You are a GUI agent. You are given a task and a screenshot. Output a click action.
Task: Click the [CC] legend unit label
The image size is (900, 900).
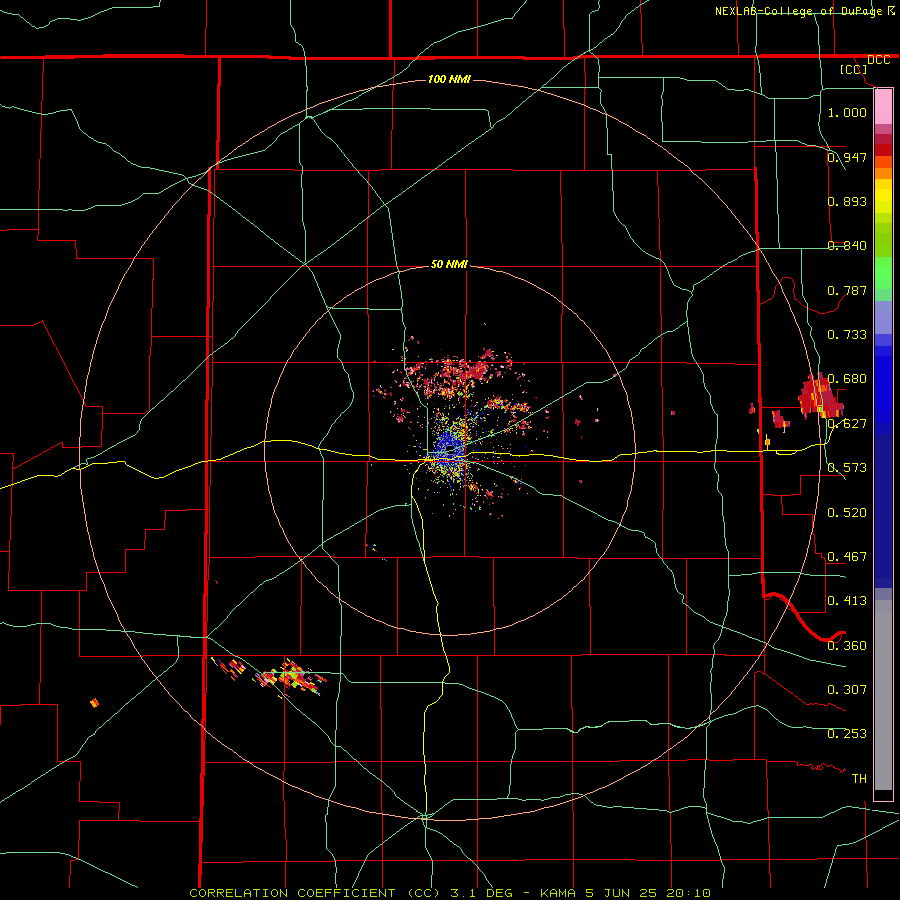click(x=854, y=69)
